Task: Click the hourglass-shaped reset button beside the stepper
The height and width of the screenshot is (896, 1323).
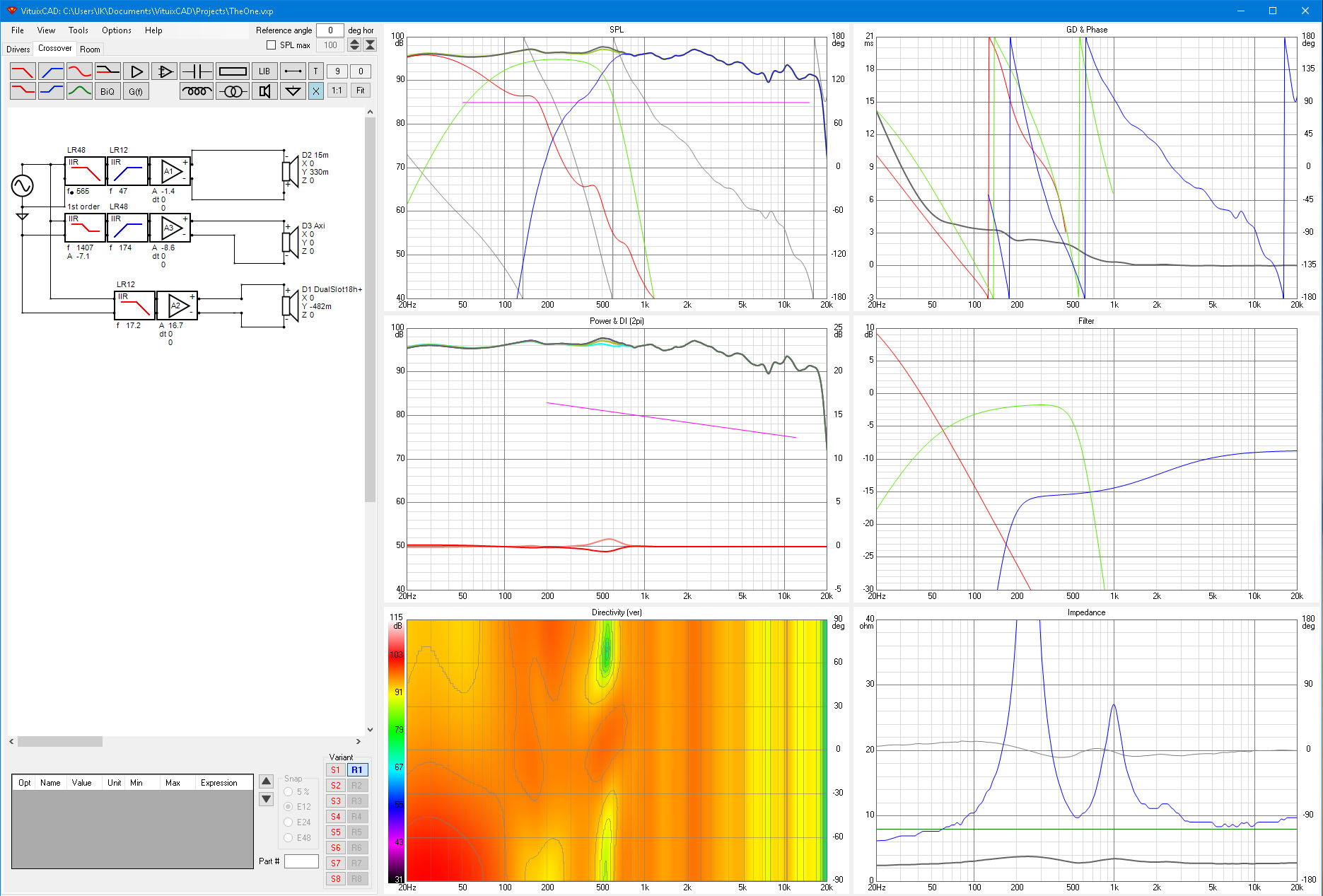Action: [x=370, y=45]
